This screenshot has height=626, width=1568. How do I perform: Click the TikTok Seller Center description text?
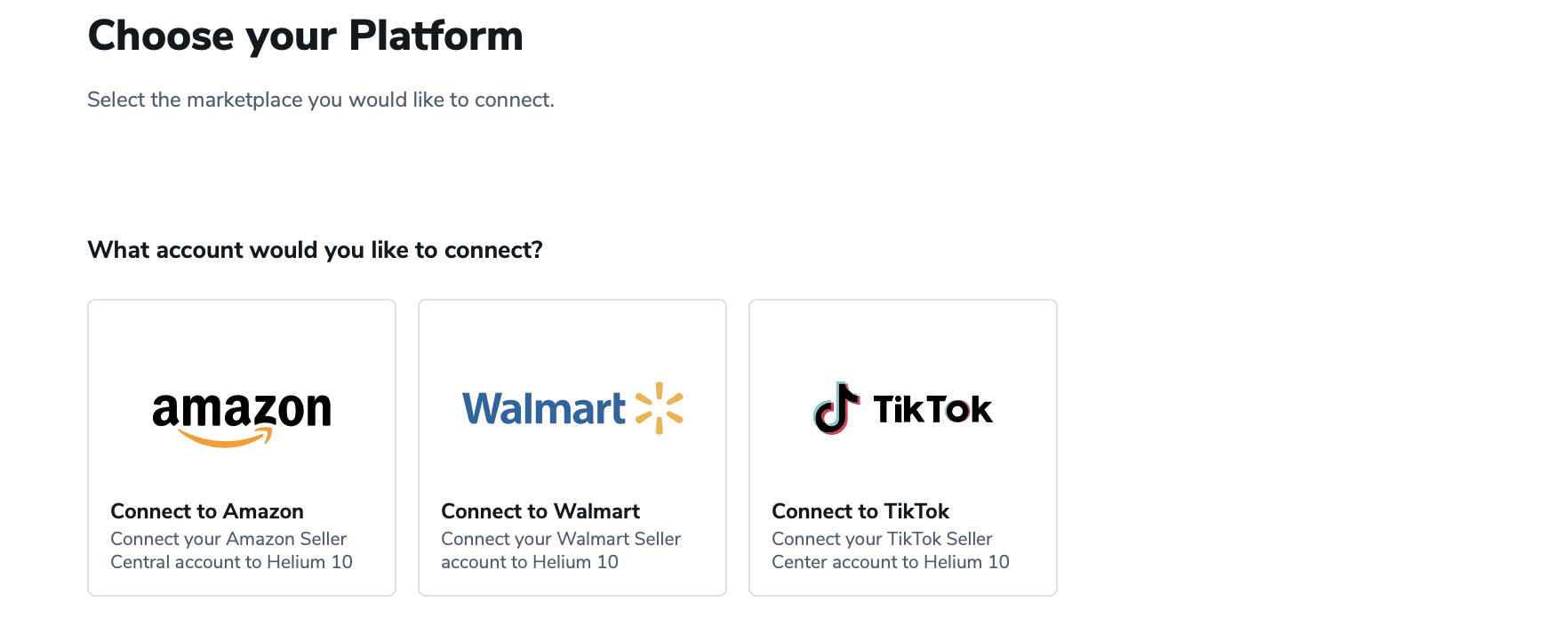[891, 550]
